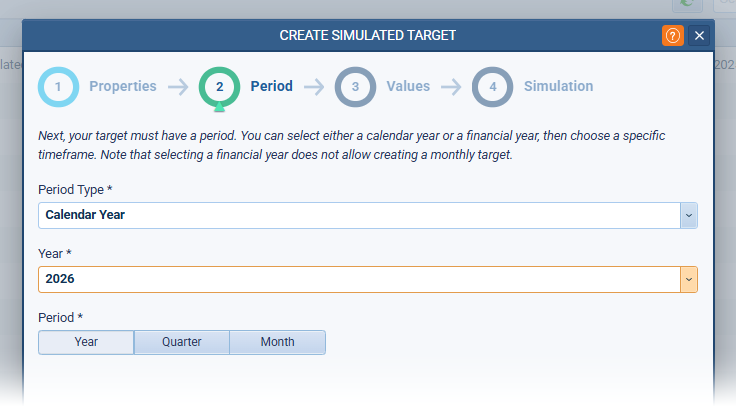Go to the Properties step label
This screenshot has height=406, width=736.
click(x=123, y=87)
